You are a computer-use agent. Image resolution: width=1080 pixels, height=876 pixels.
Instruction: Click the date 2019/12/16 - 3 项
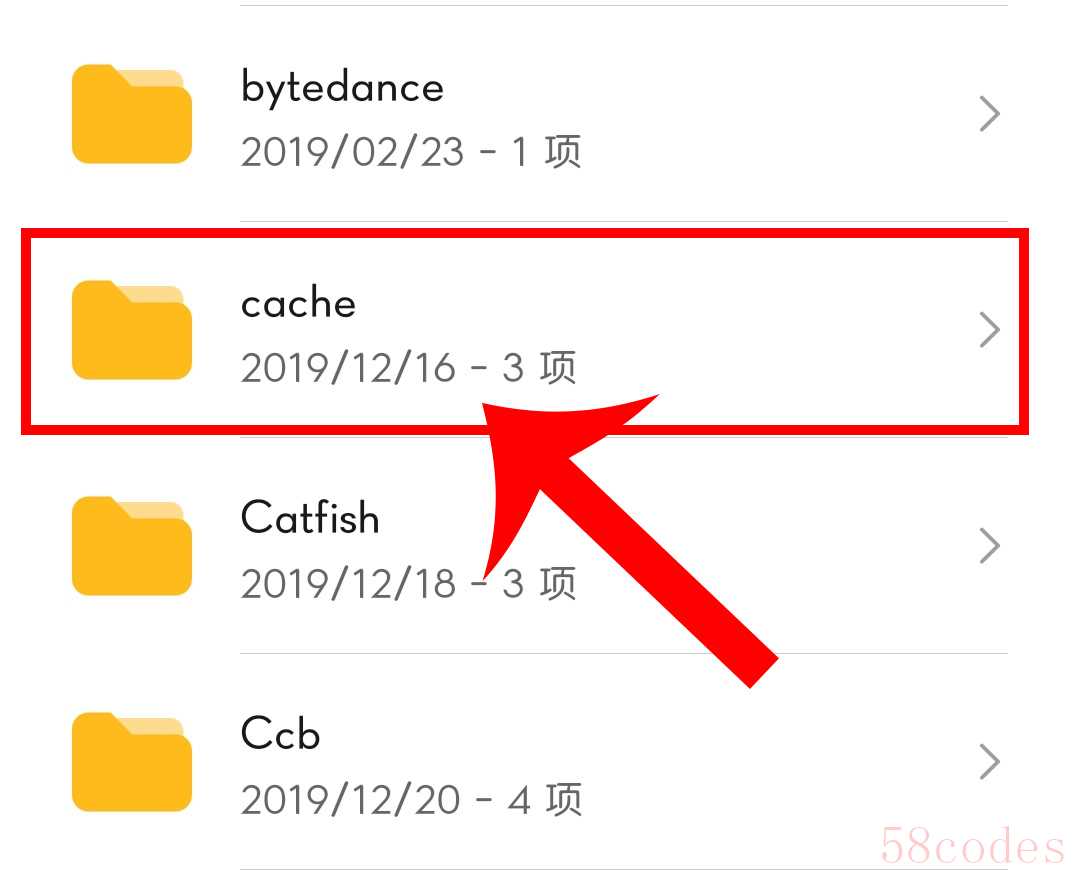pos(408,367)
